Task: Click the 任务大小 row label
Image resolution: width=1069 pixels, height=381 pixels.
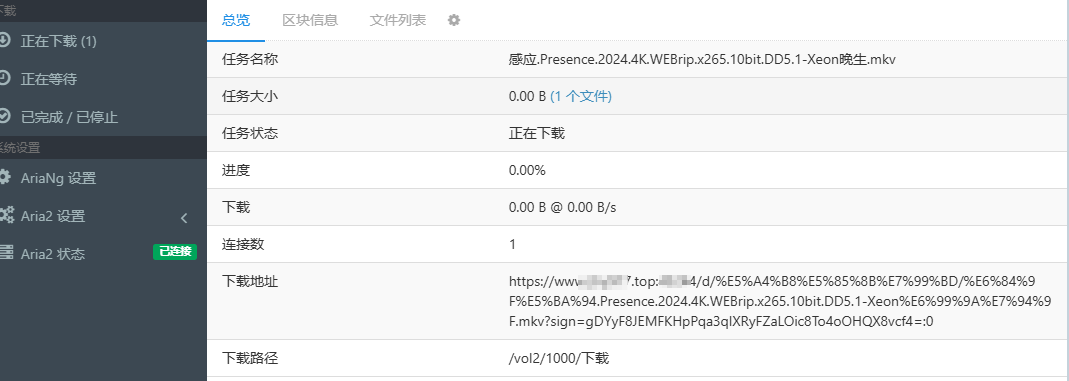Action: 250,97
